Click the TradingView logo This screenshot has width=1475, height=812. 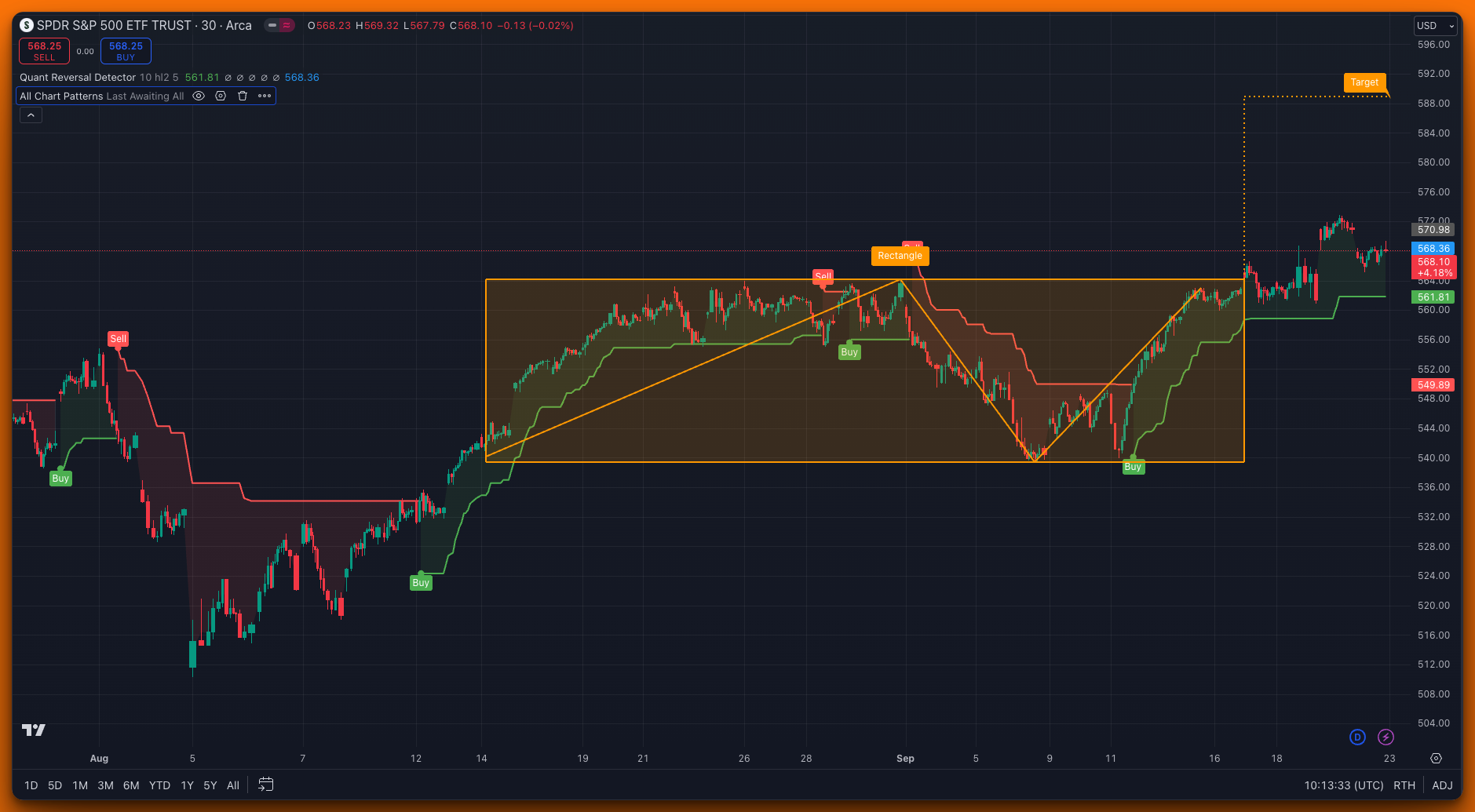[x=34, y=730]
